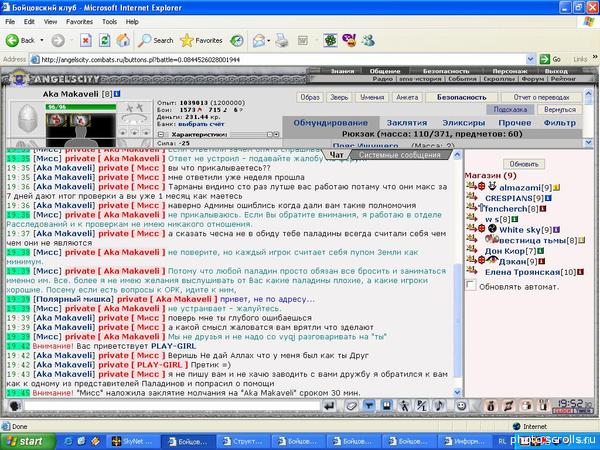Screen dimensions: 600x450
Task: Refresh the page with the green arrows icon
Action: [104, 40]
